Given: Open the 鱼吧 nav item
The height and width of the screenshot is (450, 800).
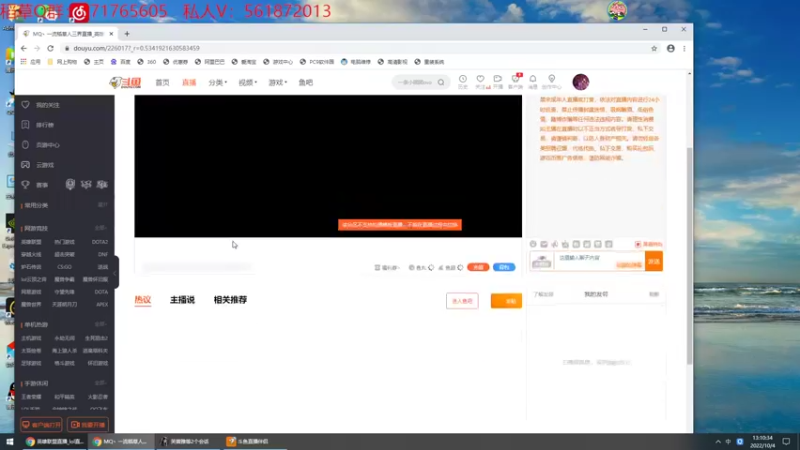Looking at the screenshot, I should point(306,82).
